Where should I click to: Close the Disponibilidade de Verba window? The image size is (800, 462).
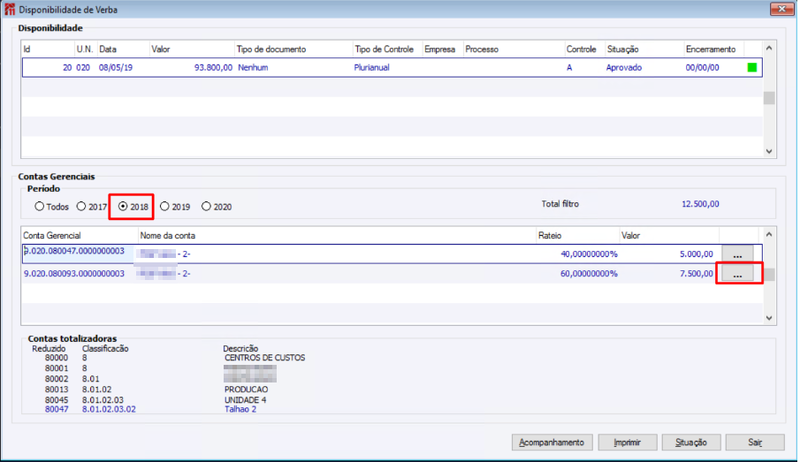pyautogui.click(x=781, y=9)
